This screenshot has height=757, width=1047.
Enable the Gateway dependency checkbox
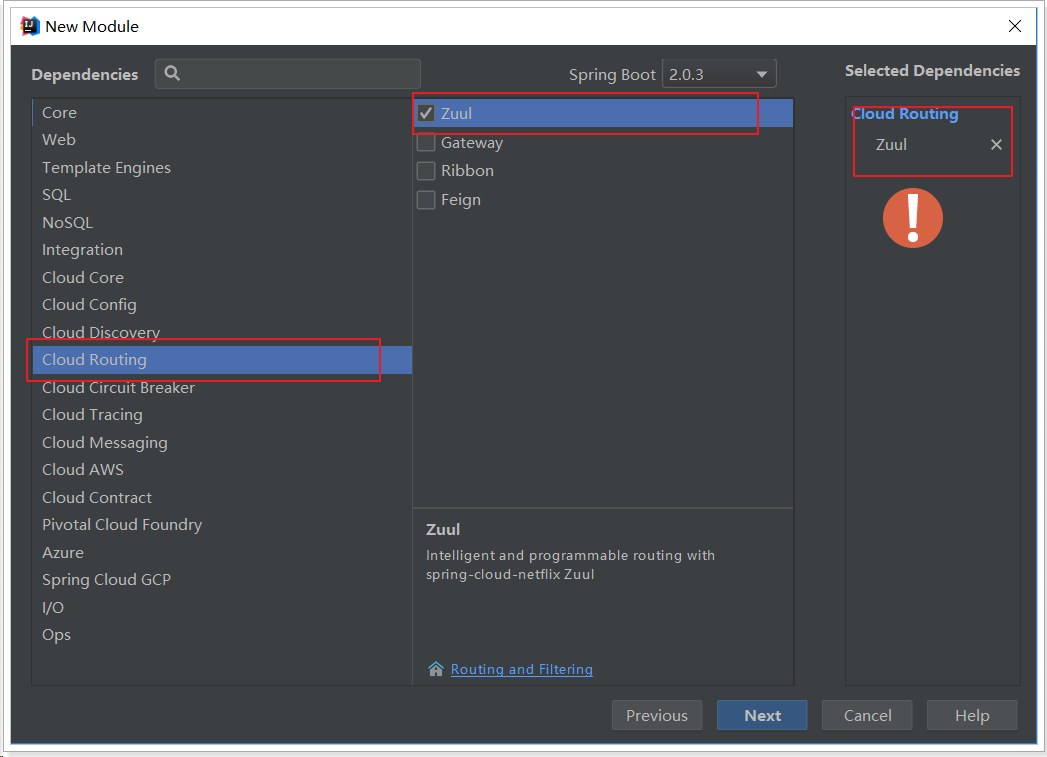426,143
